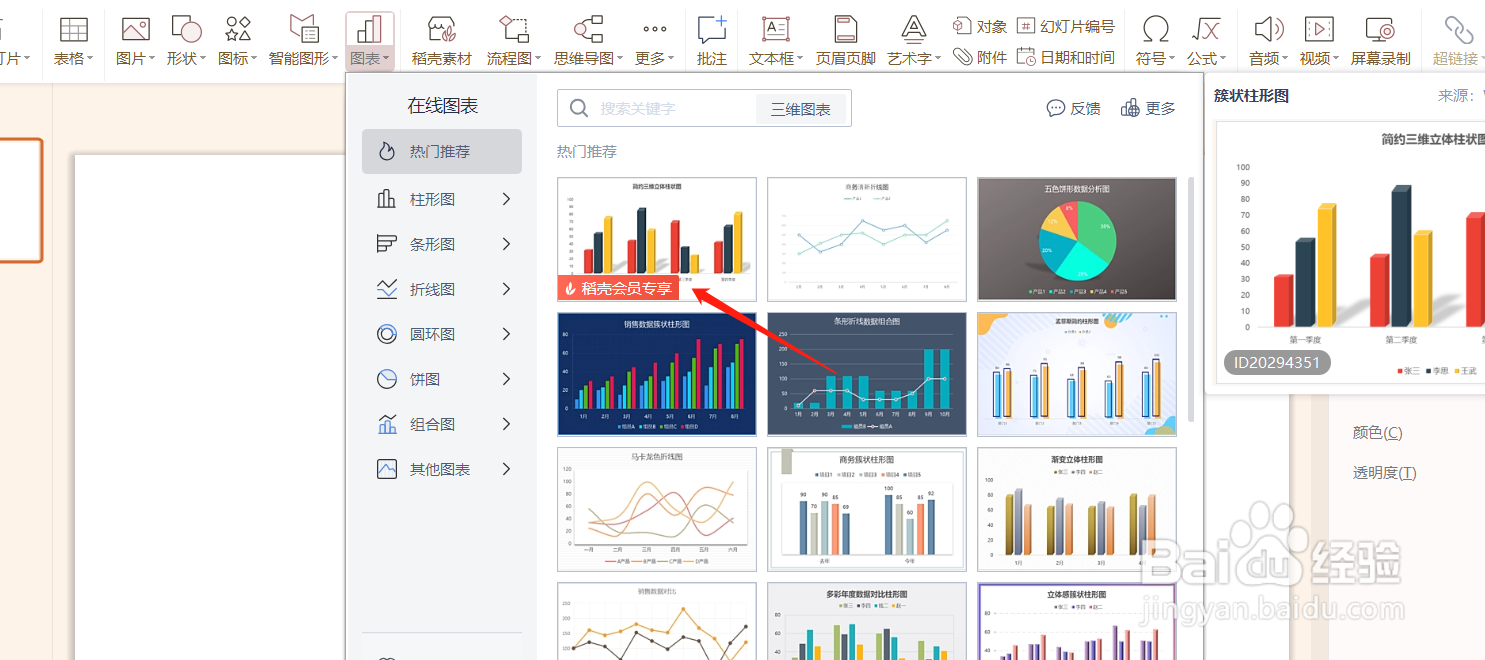Click the 文本框 text box icon
Viewport: 1485px width, 660px height.
(776, 29)
